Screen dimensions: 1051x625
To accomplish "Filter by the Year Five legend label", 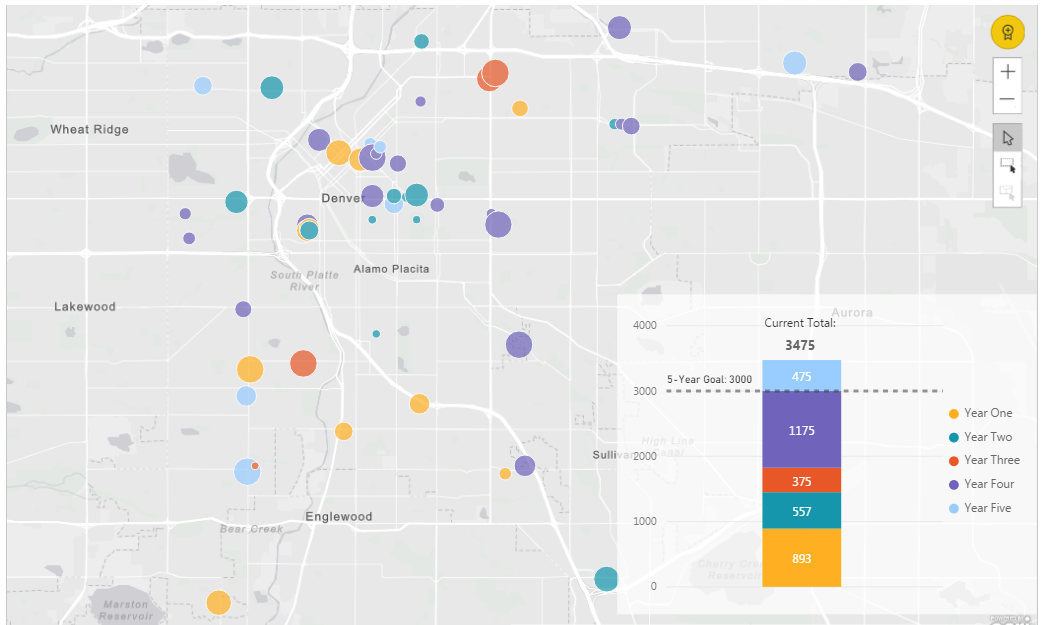I will [987, 508].
